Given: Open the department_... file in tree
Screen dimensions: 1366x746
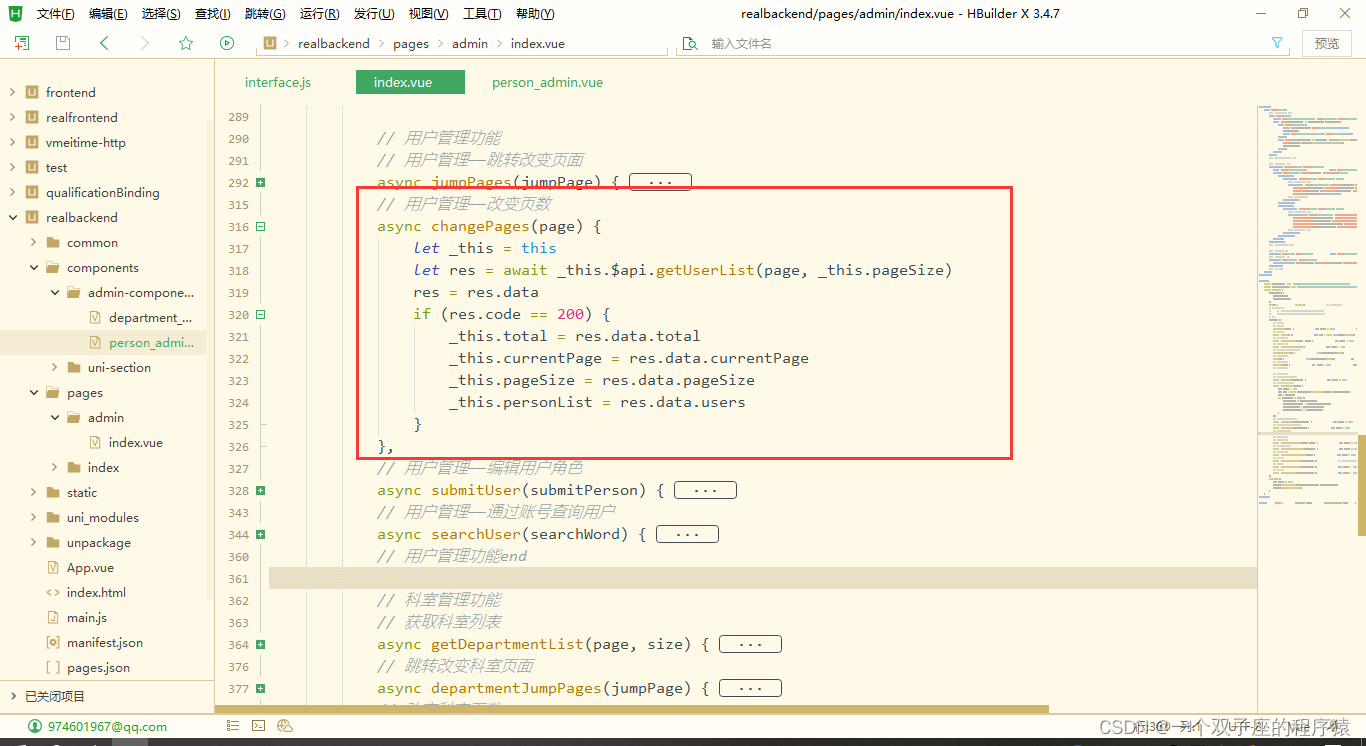Looking at the screenshot, I should coord(150,317).
